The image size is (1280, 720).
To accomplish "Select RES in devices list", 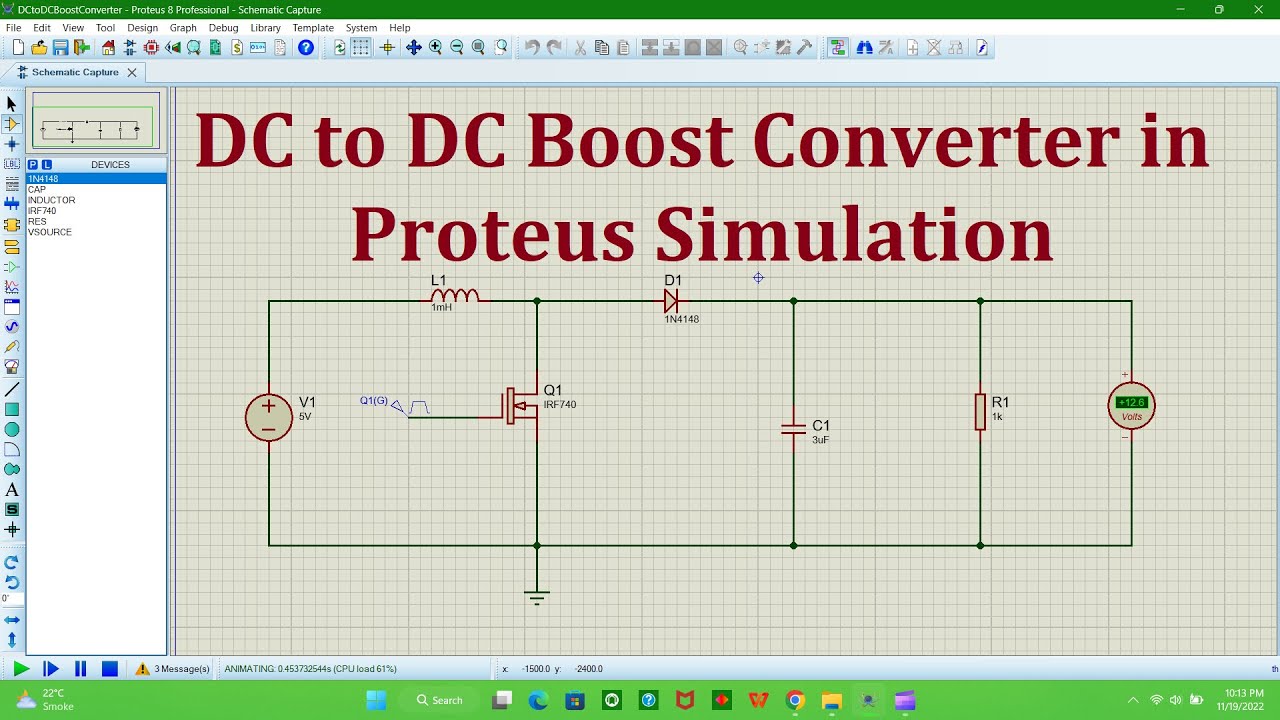I will coord(96,221).
